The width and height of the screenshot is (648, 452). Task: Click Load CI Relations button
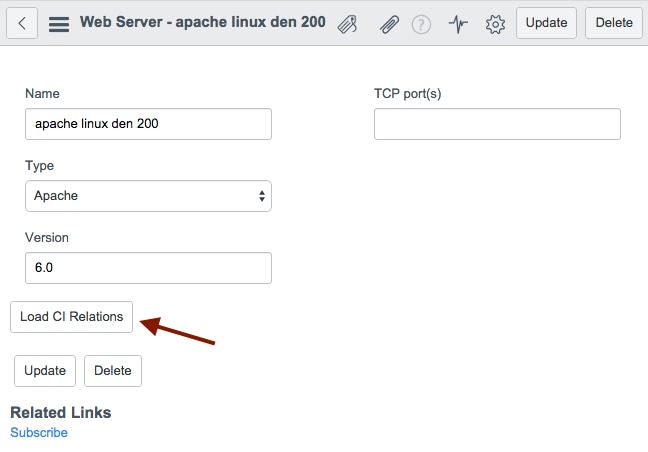(x=71, y=317)
